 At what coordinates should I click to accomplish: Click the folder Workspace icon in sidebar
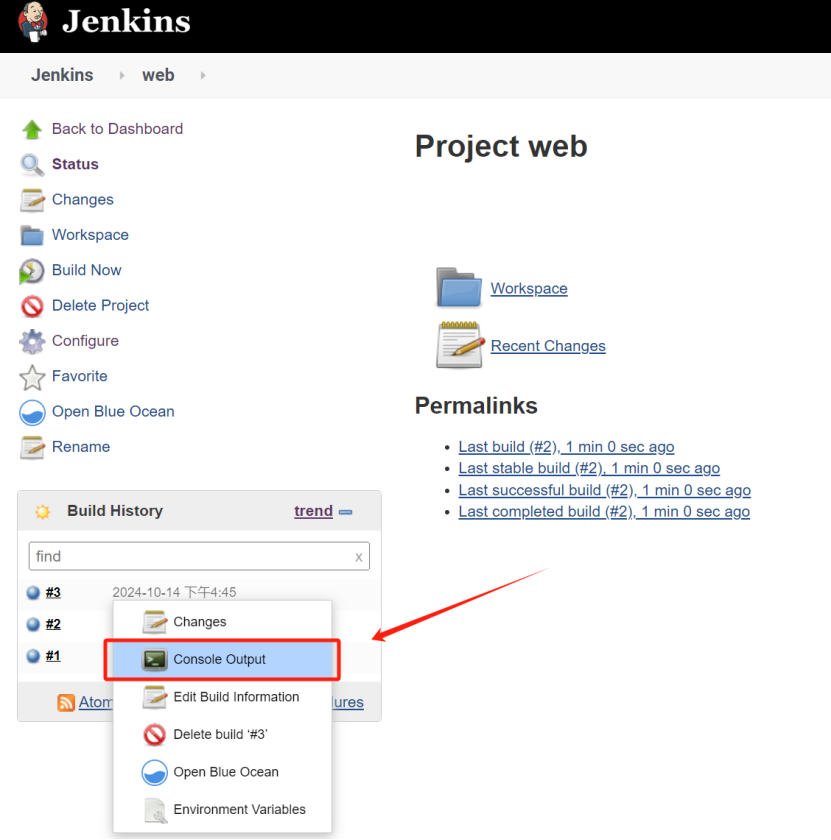[32, 235]
